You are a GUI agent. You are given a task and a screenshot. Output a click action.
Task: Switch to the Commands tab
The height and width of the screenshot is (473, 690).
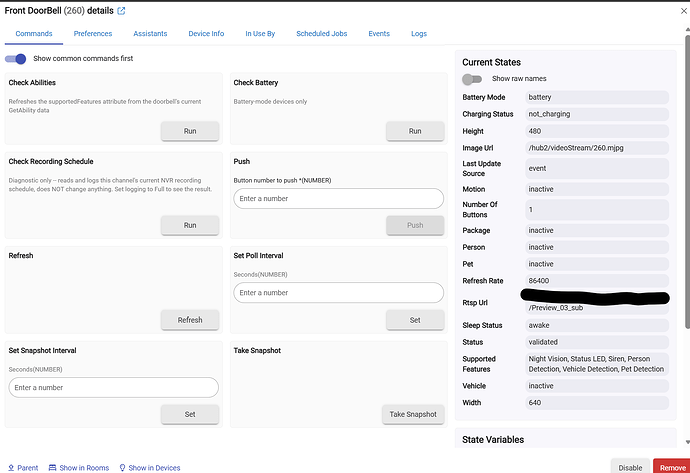tap(34, 33)
